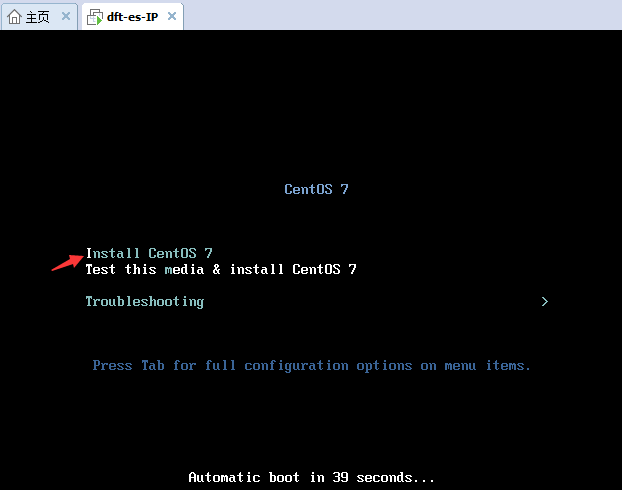Click the VM icon on the dft-es-IP tab
Image resolution: width=622 pixels, height=490 pixels.
click(x=95, y=17)
